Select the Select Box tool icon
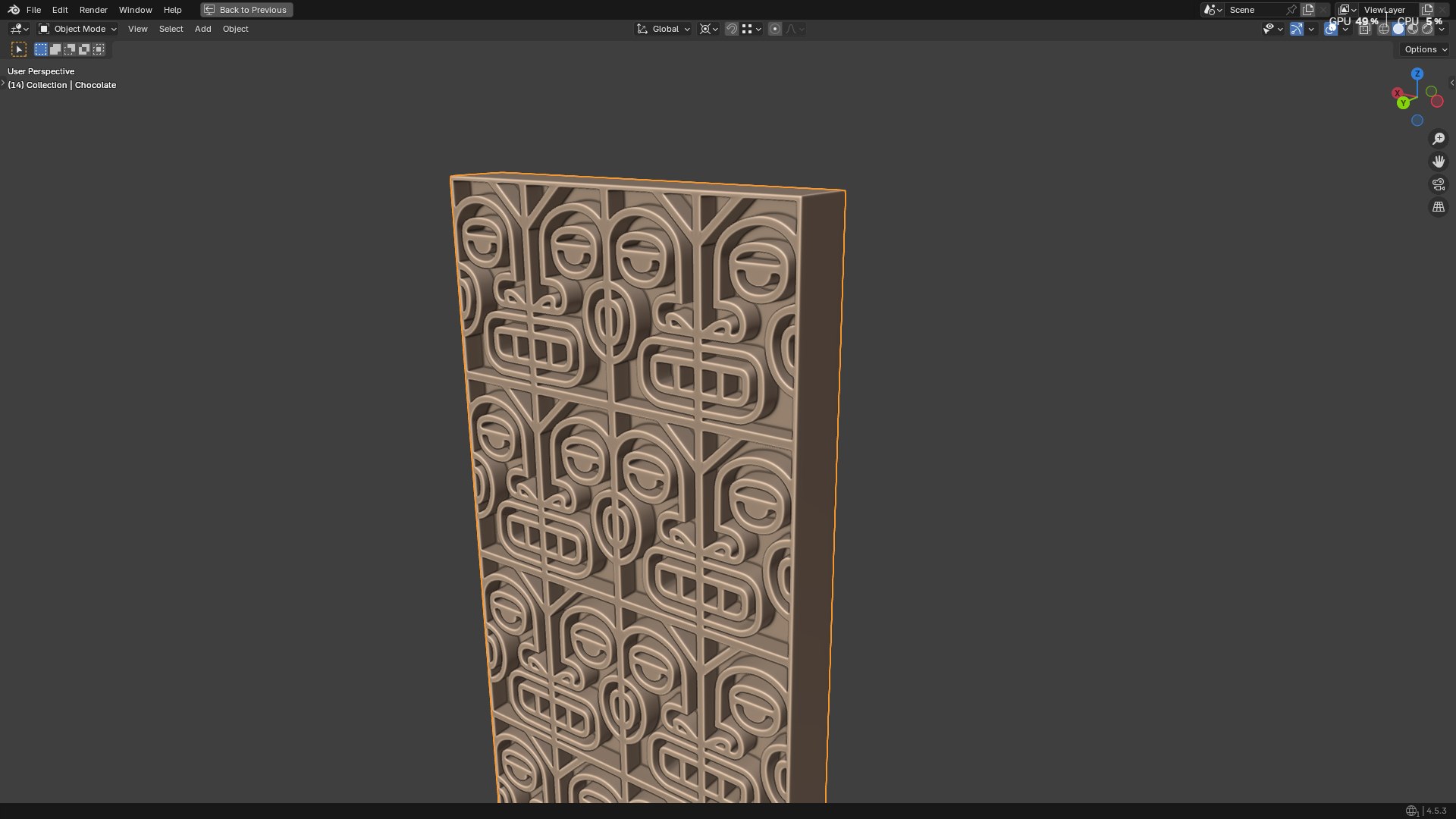1456x819 pixels. pos(19,49)
